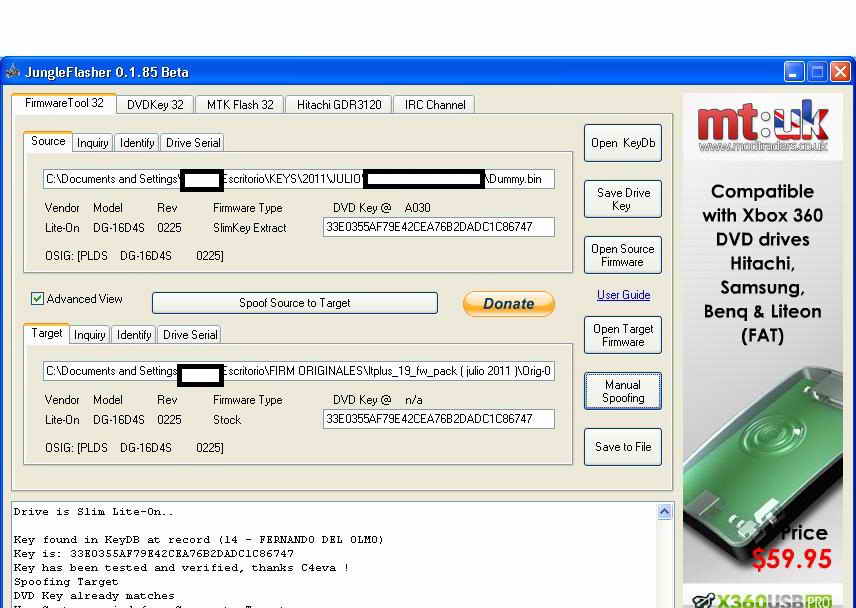The image size is (856, 608).
Task: Click the Source DVD Key field
Action: click(x=439, y=227)
